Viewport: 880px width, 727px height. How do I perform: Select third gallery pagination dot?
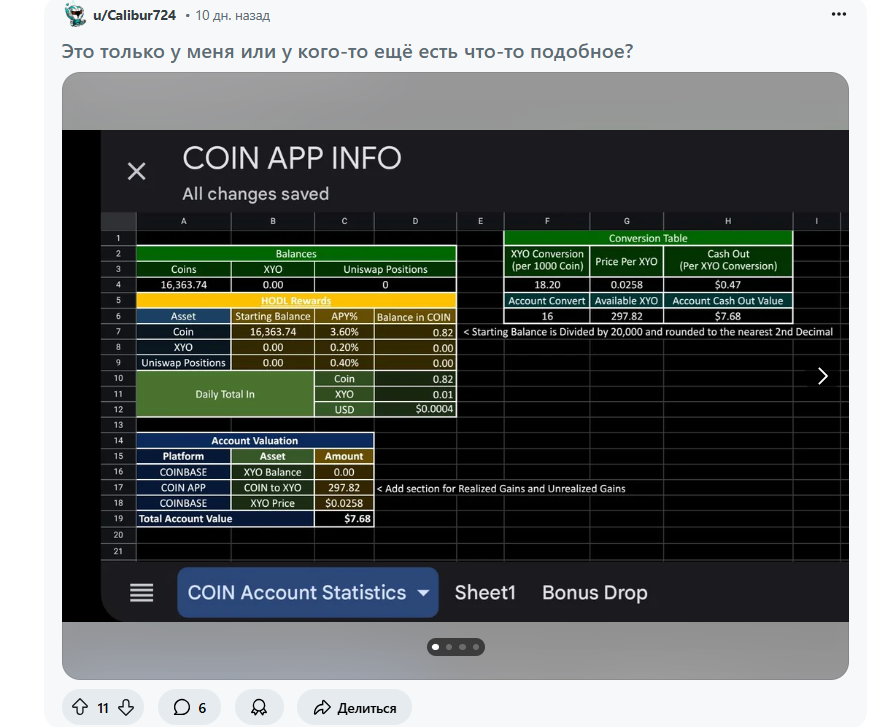click(462, 647)
